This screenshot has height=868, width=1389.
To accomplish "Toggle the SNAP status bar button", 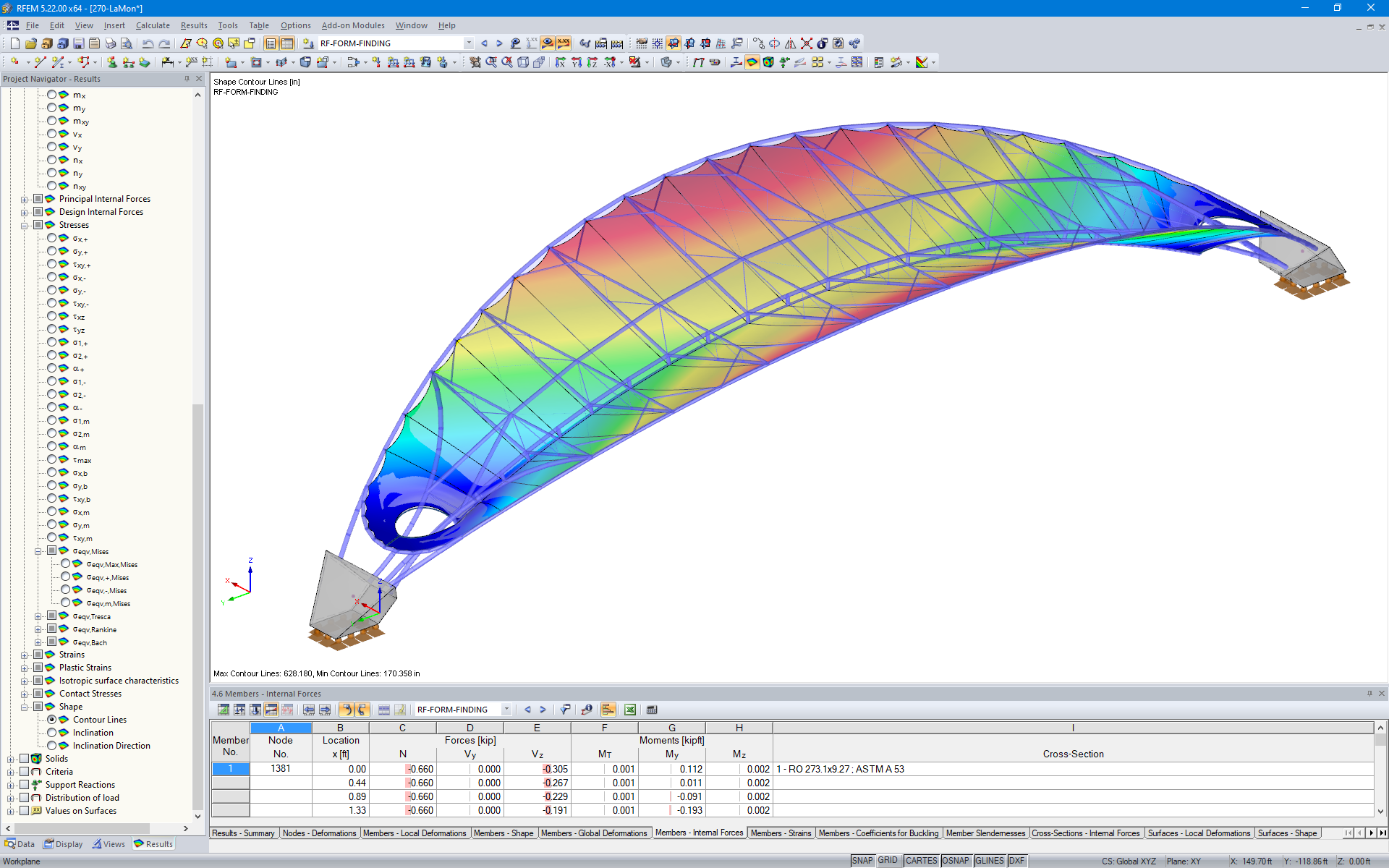I will click(x=862, y=861).
